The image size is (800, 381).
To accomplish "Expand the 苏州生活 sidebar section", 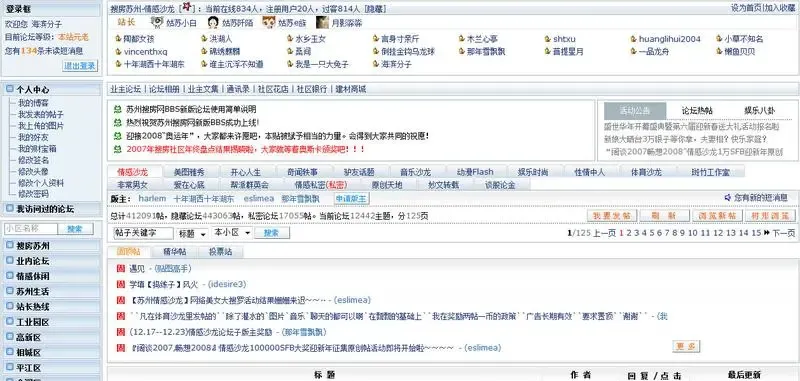I will tap(10, 291).
